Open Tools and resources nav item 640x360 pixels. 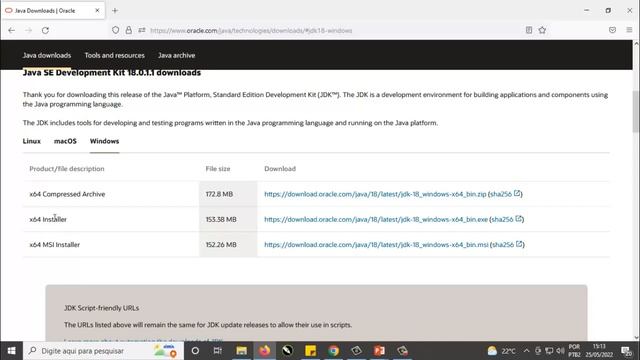click(114, 55)
